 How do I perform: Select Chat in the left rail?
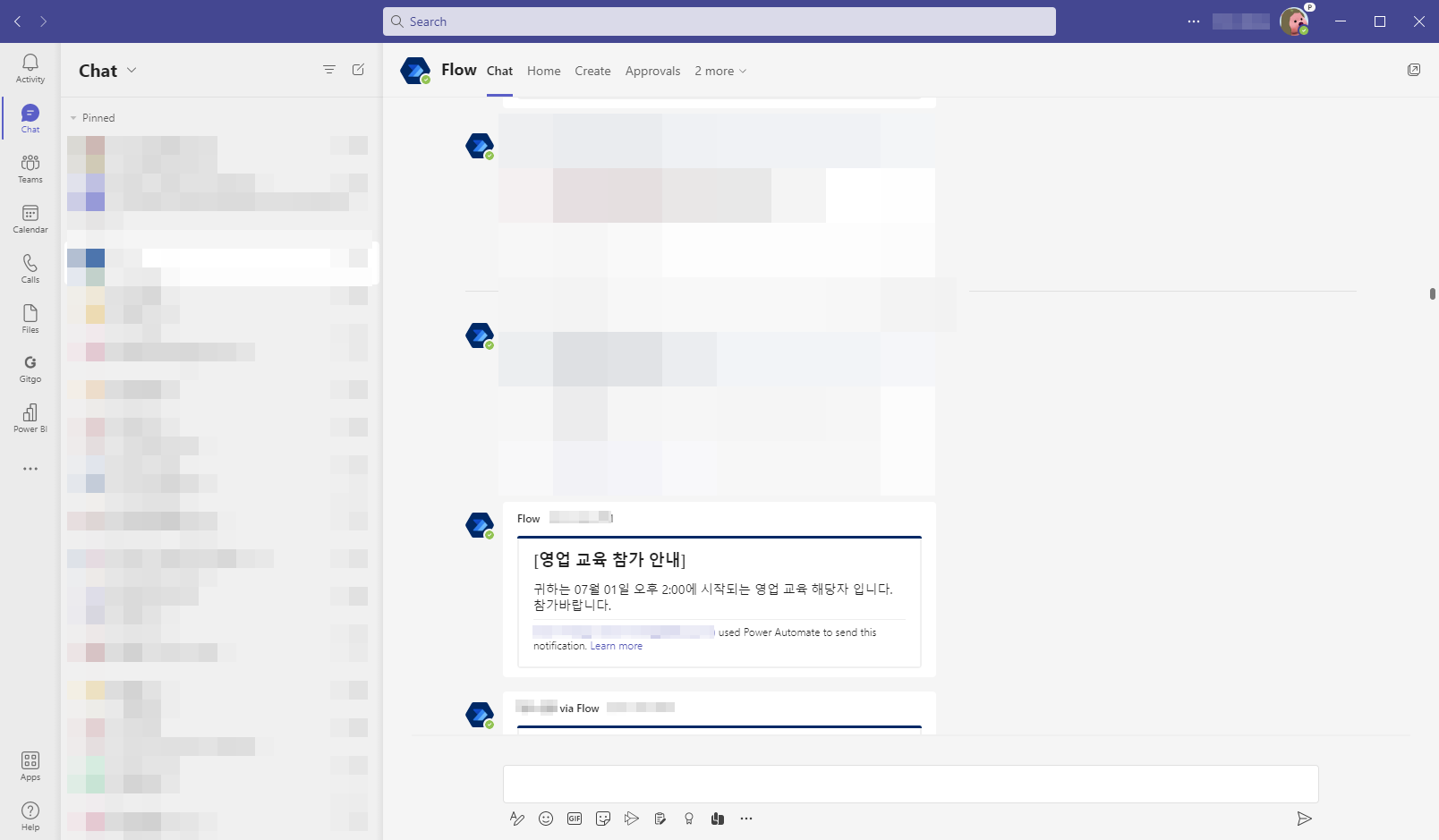pyautogui.click(x=30, y=118)
